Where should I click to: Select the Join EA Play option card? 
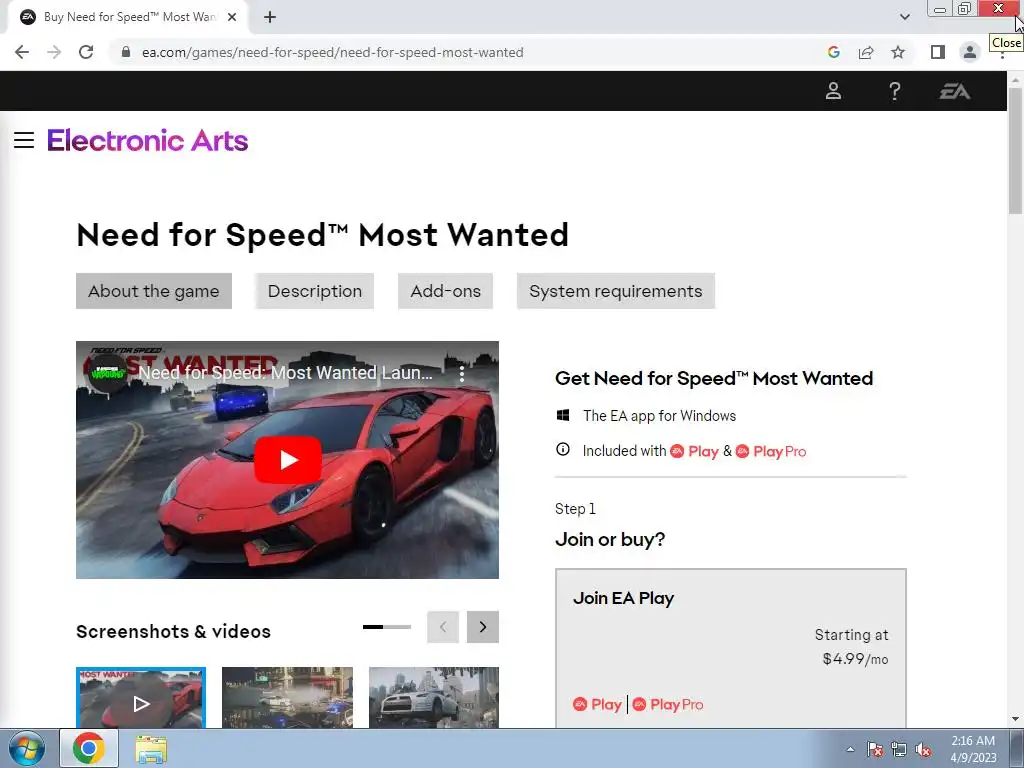pos(731,648)
